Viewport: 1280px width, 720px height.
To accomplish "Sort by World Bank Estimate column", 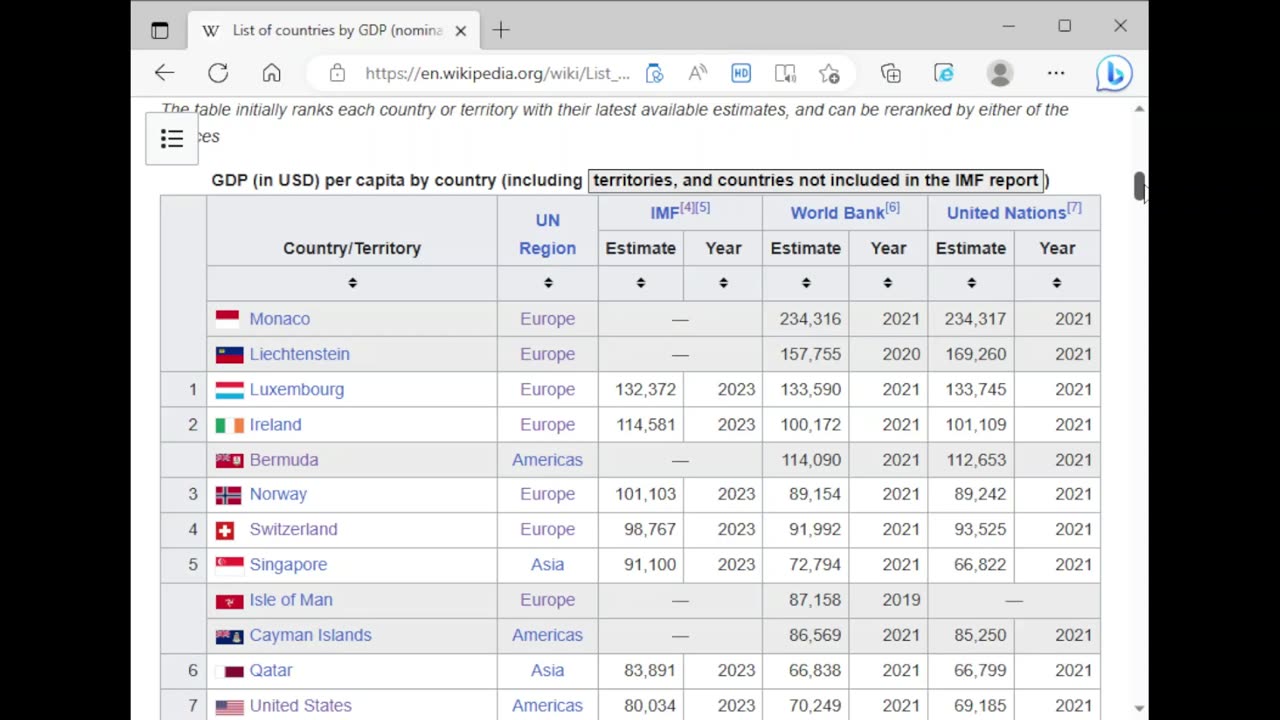I will (806, 283).
